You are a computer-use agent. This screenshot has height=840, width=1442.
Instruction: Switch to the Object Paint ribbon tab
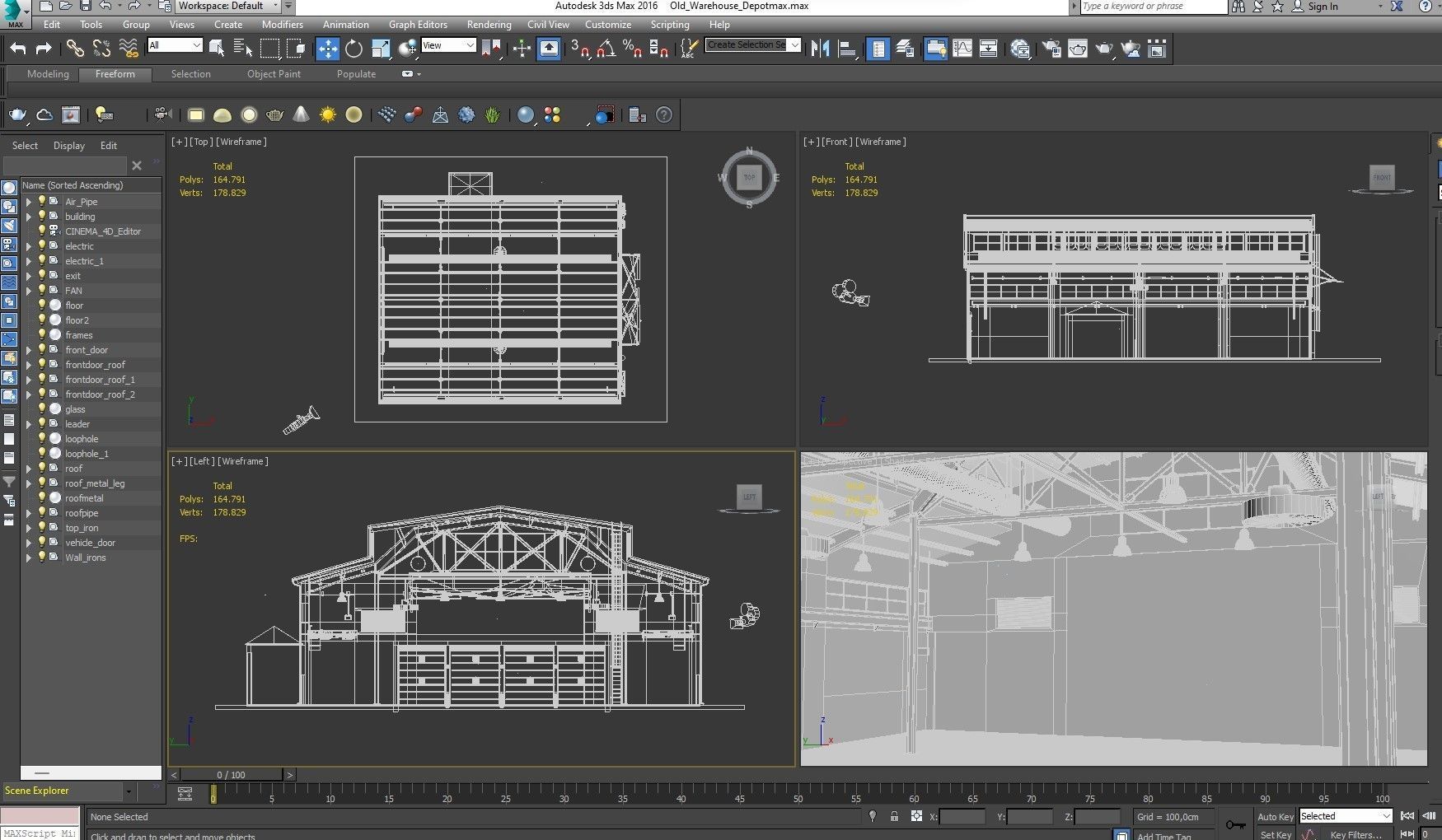click(274, 74)
